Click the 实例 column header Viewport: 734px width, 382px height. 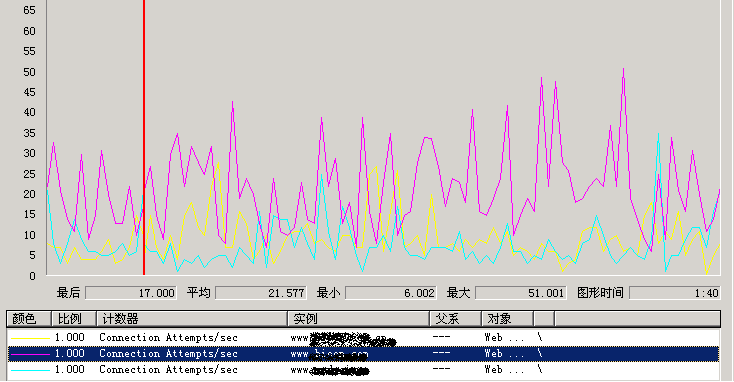point(358,319)
